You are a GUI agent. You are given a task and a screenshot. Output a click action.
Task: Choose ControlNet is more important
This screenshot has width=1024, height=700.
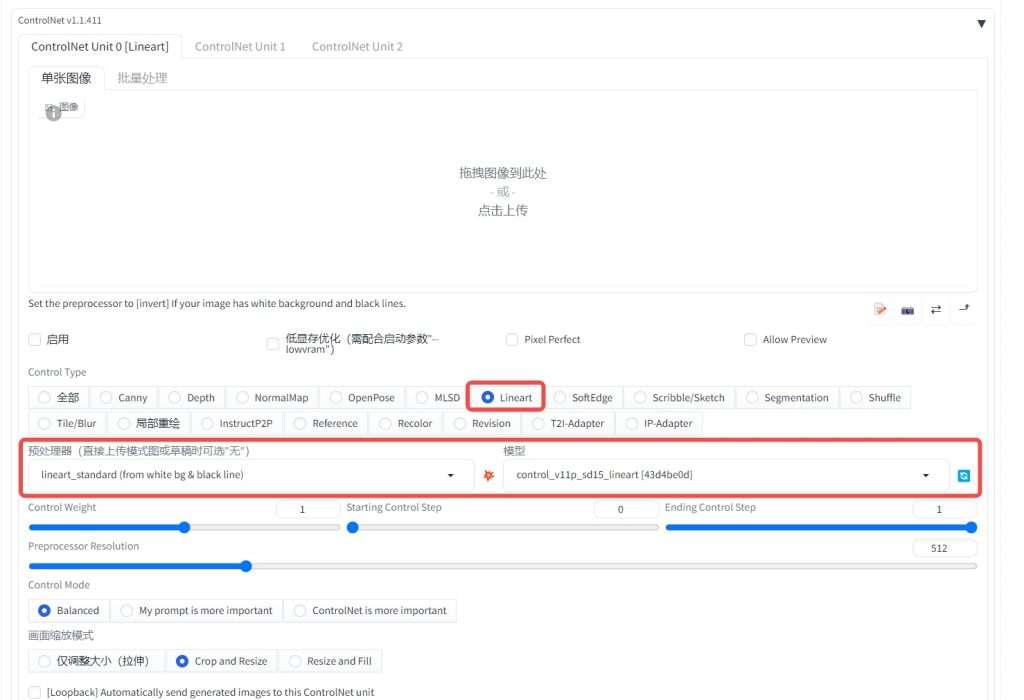click(x=370, y=611)
